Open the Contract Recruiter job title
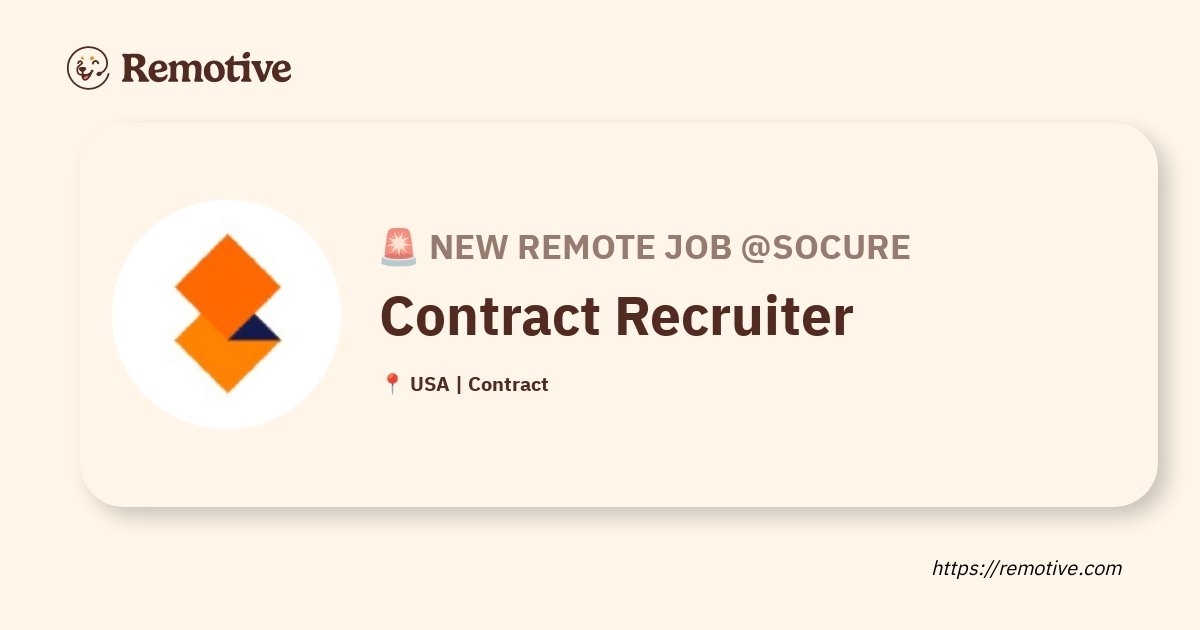1200x630 pixels. click(617, 315)
